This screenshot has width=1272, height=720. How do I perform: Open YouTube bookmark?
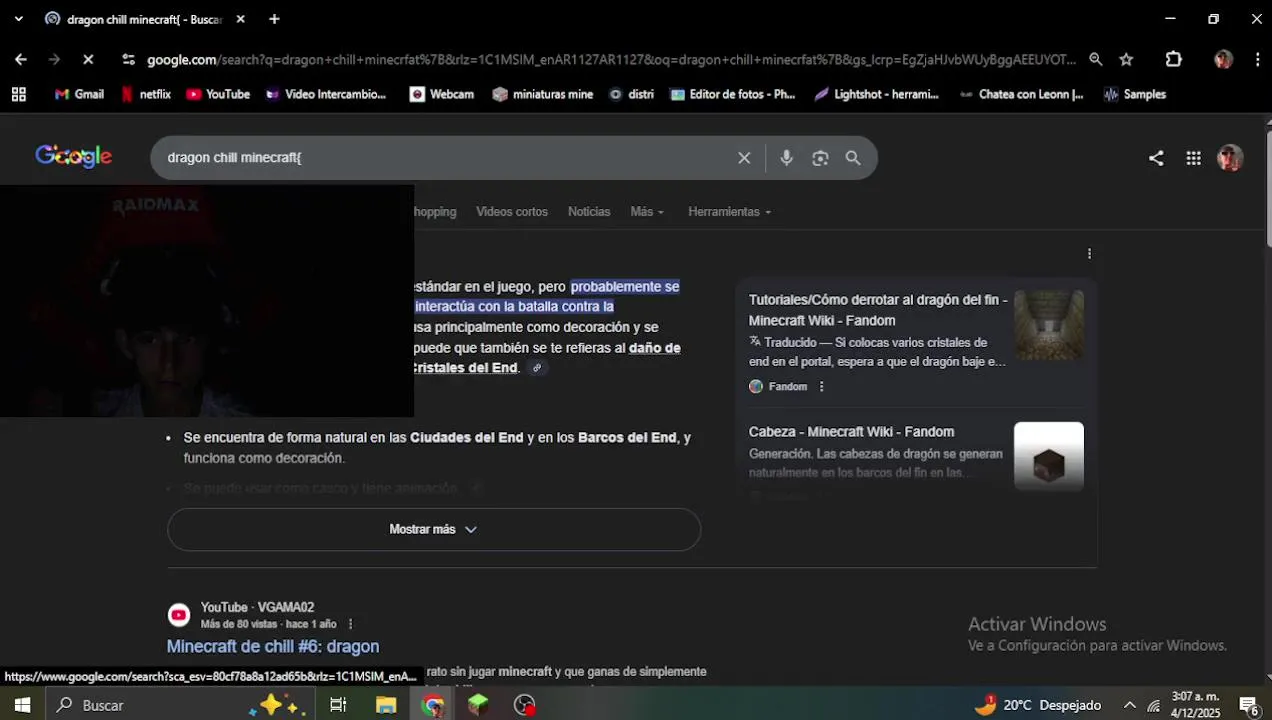(218, 94)
